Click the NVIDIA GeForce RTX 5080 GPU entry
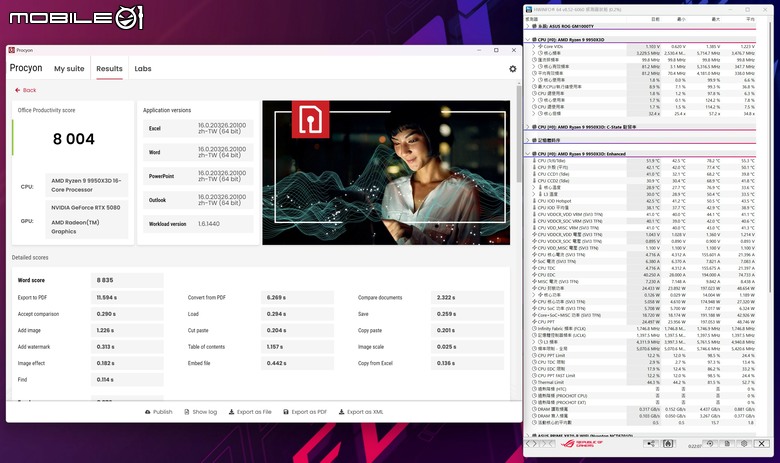 [86, 207]
